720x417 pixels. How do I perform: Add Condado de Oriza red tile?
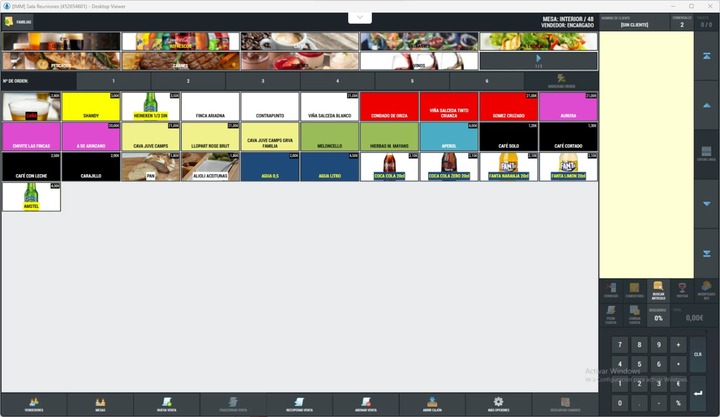[x=389, y=107]
